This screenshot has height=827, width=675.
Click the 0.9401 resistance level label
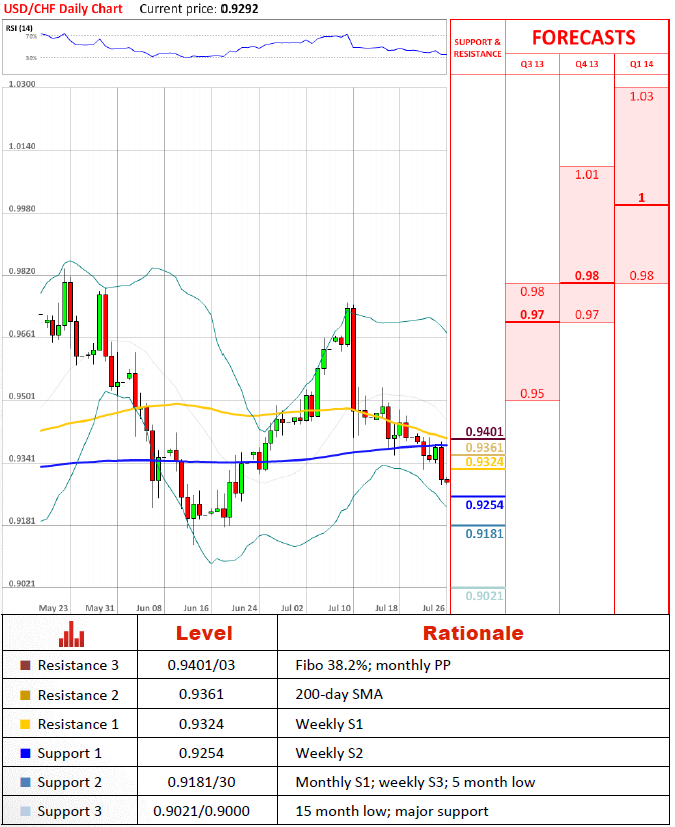[x=484, y=432]
